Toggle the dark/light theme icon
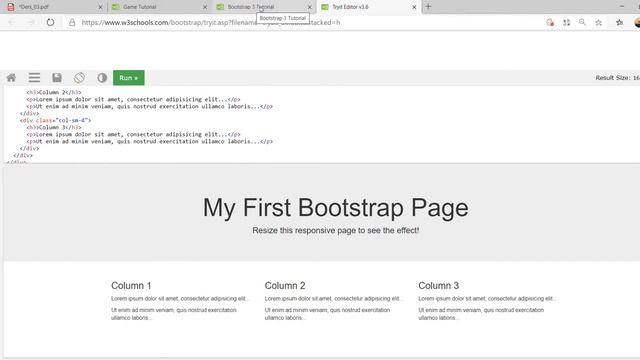 coord(102,78)
